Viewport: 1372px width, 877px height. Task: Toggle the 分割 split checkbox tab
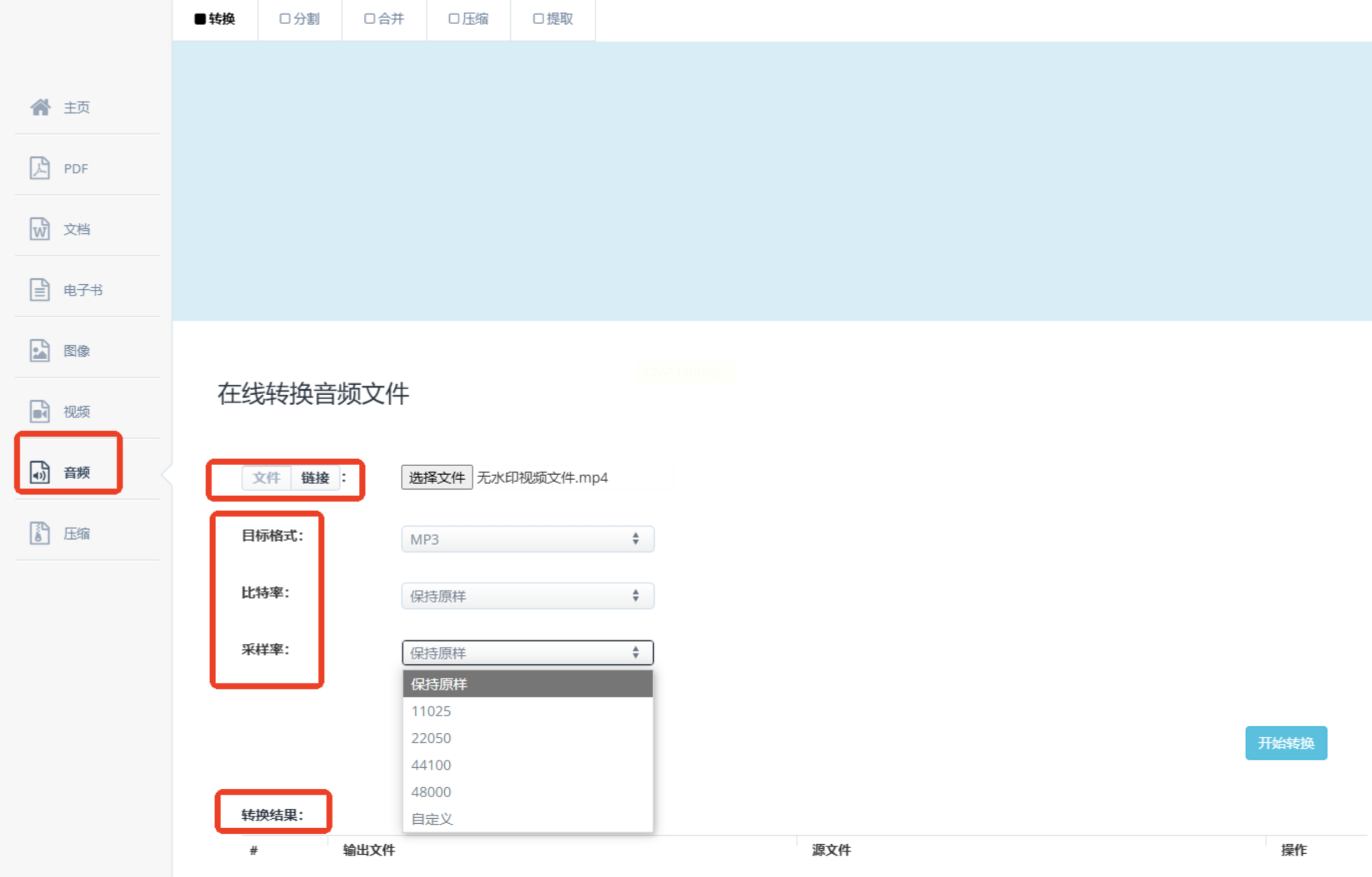[x=299, y=19]
